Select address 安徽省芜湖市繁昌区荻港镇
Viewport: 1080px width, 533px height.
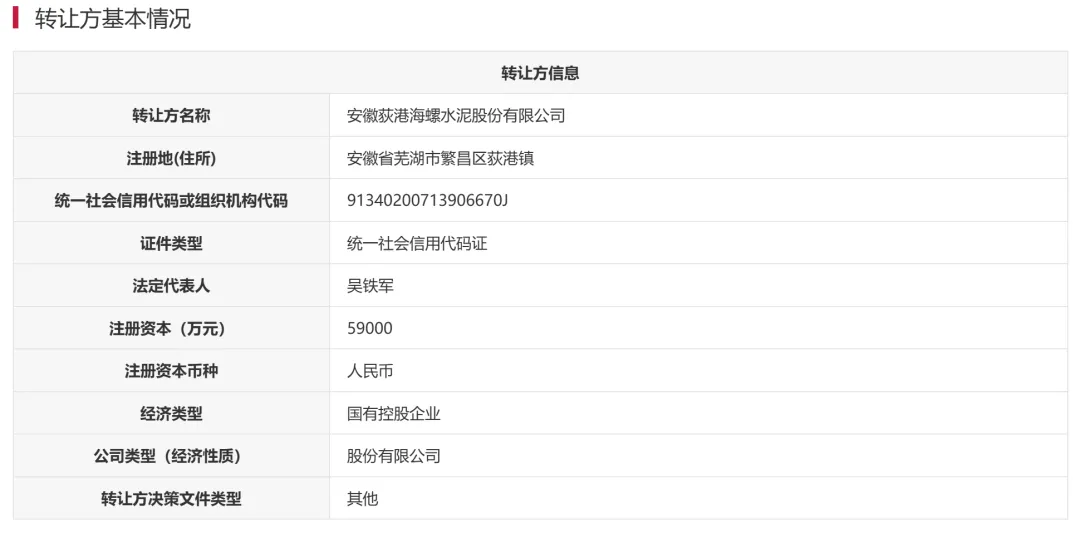click(441, 158)
